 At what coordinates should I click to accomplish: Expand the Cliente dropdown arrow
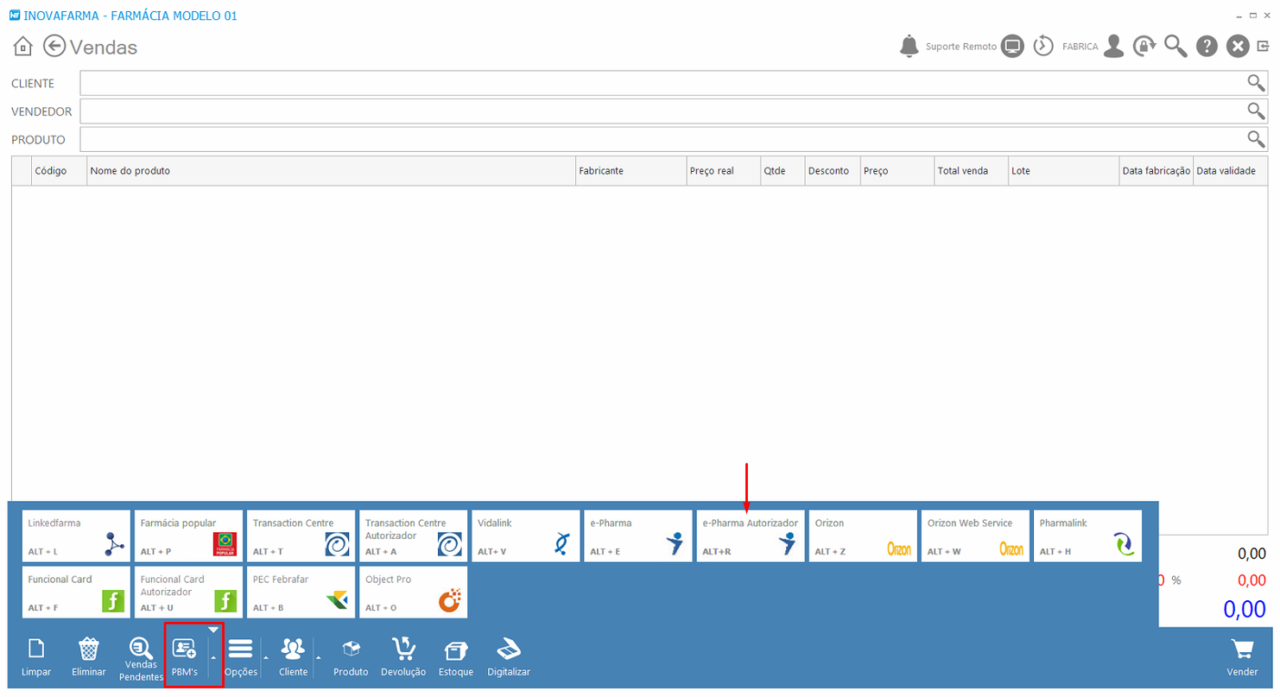pyautogui.click(x=318, y=657)
